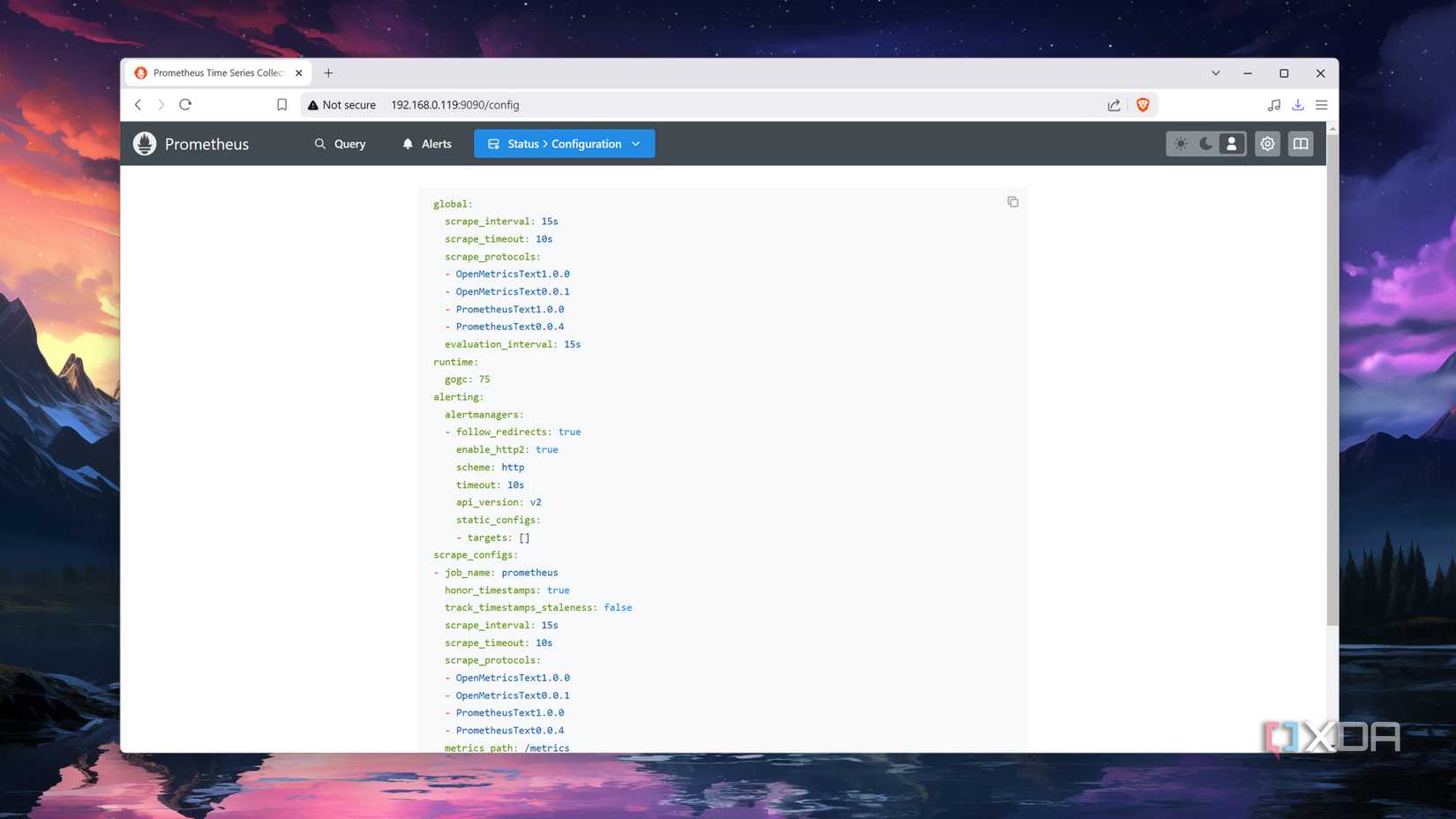Open browser downloads via the download icon
This screenshot has width=1456, height=819.
[x=1297, y=104]
